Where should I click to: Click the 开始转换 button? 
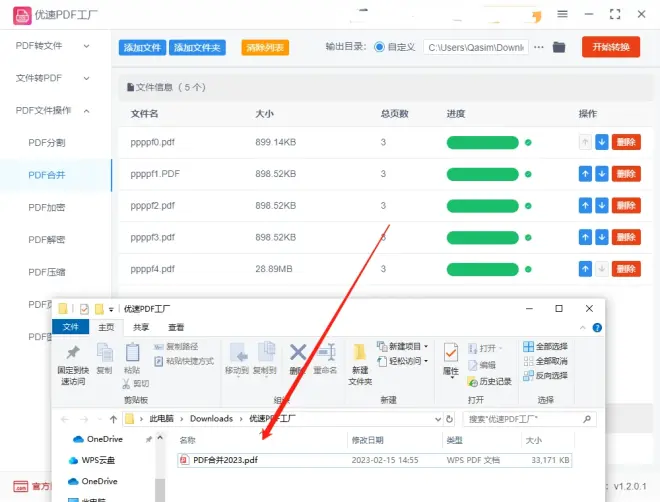611,47
